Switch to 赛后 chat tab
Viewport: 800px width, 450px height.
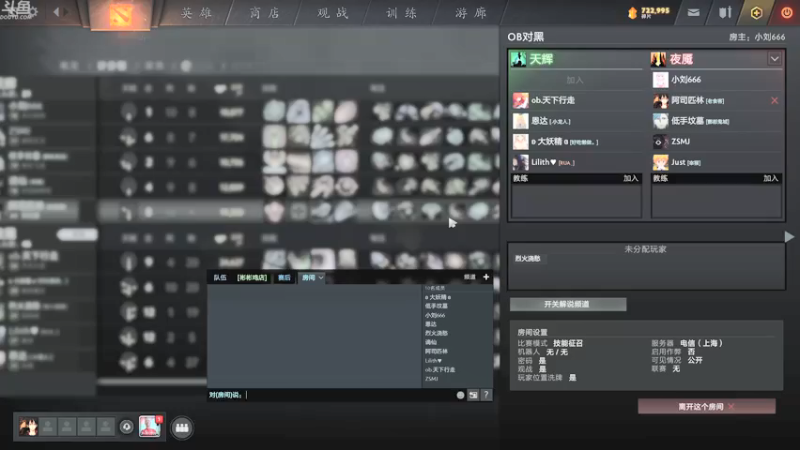click(284, 278)
